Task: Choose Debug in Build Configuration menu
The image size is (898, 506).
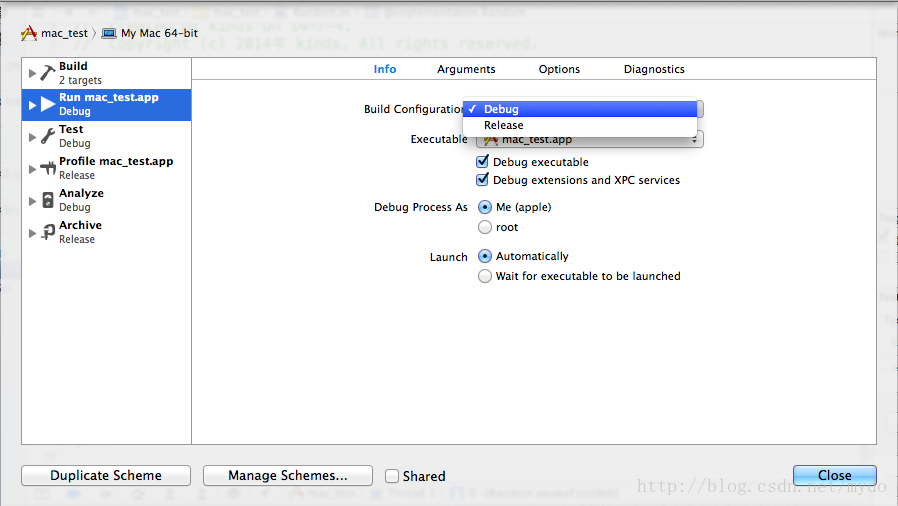Action: [x=580, y=109]
